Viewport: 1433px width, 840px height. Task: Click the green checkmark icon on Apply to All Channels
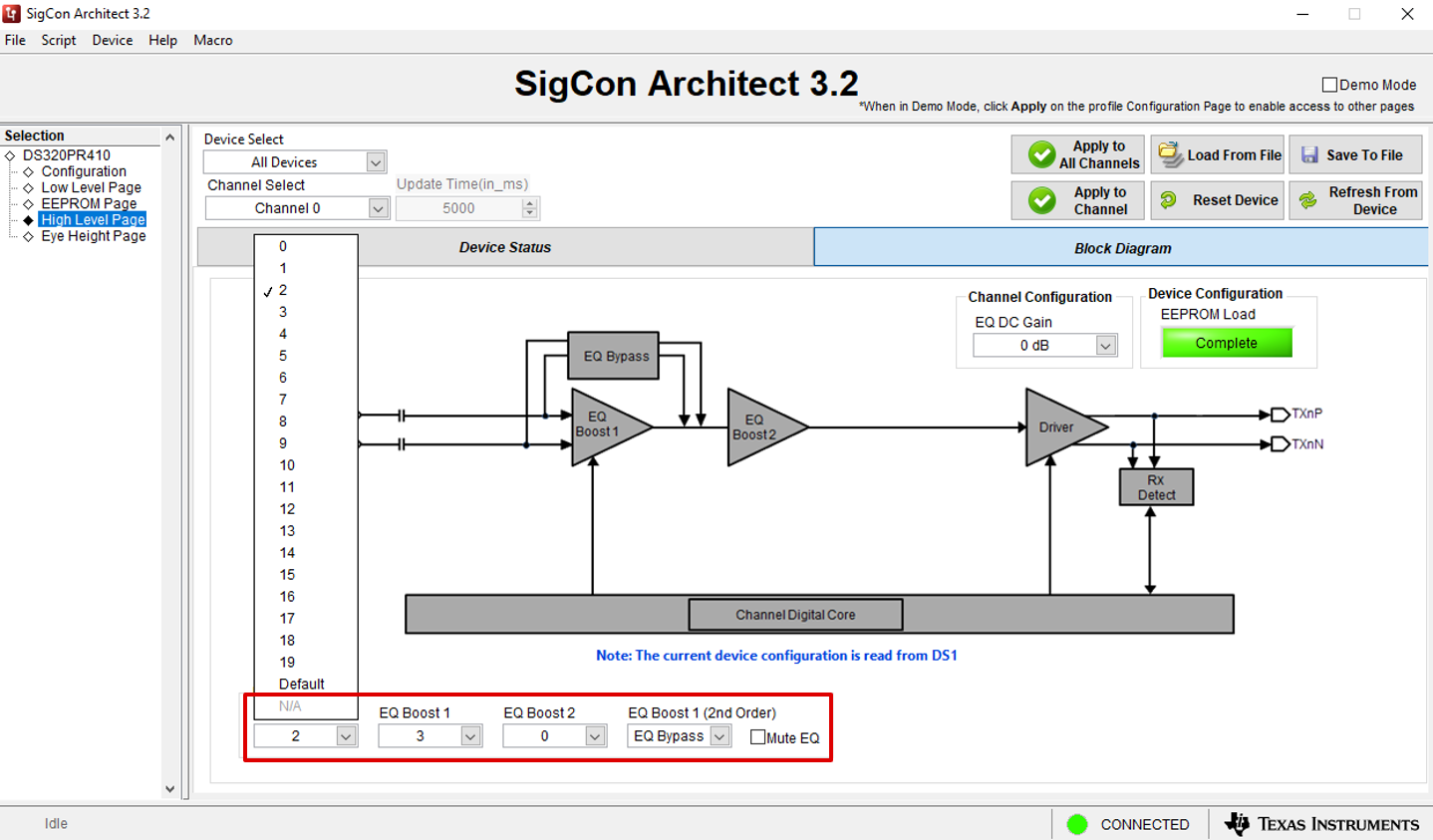[x=1041, y=154]
